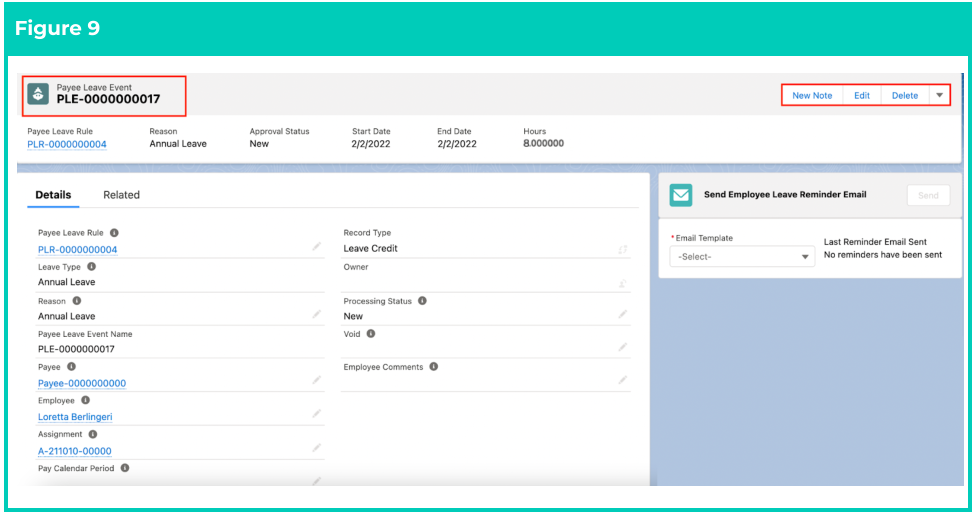Show info tooltip next to Assignment field
Screen dimensions: 976x516
tap(93, 434)
